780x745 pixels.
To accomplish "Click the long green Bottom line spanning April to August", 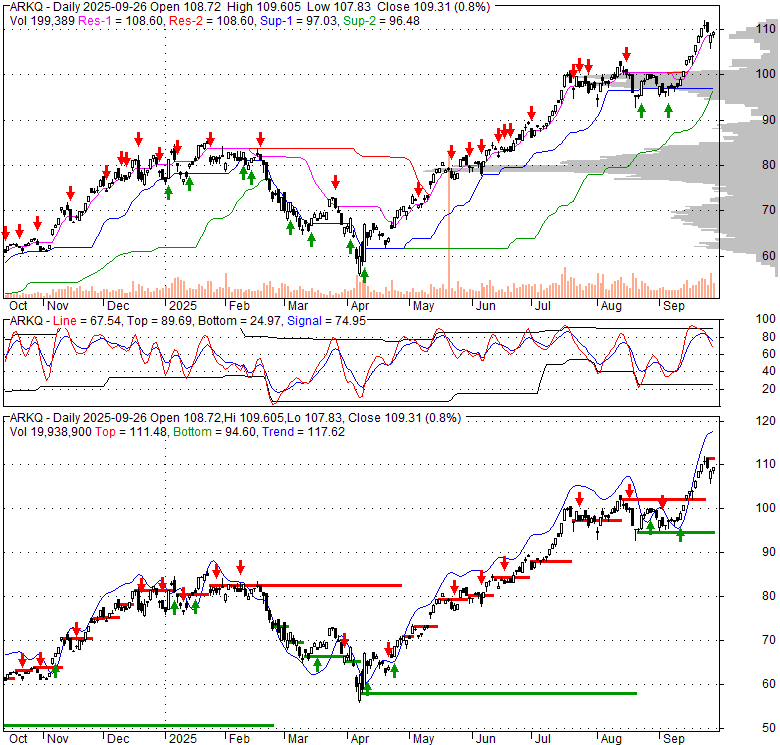I will pos(500,693).
